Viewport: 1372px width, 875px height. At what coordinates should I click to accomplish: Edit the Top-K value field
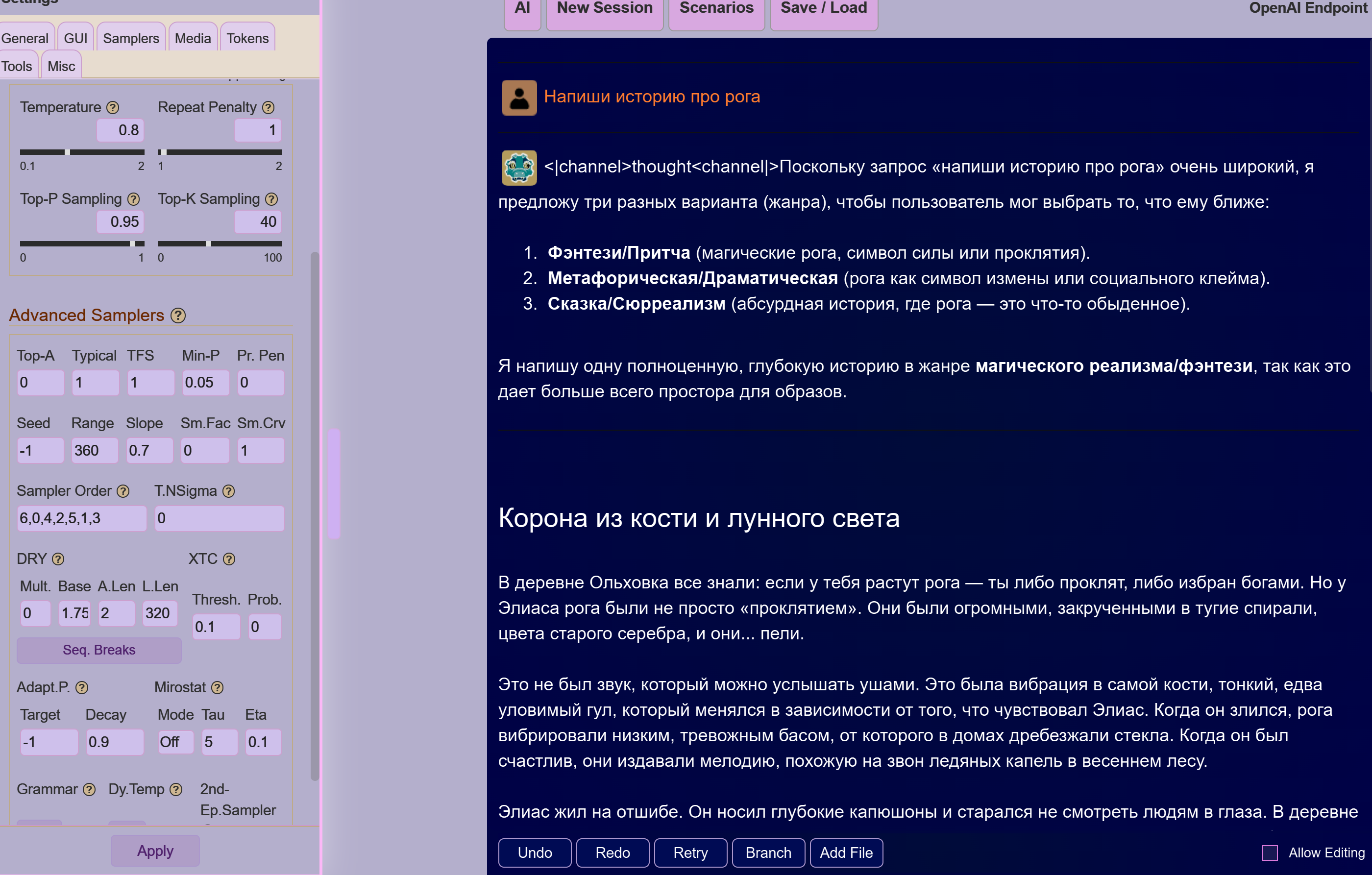[258, 221]
